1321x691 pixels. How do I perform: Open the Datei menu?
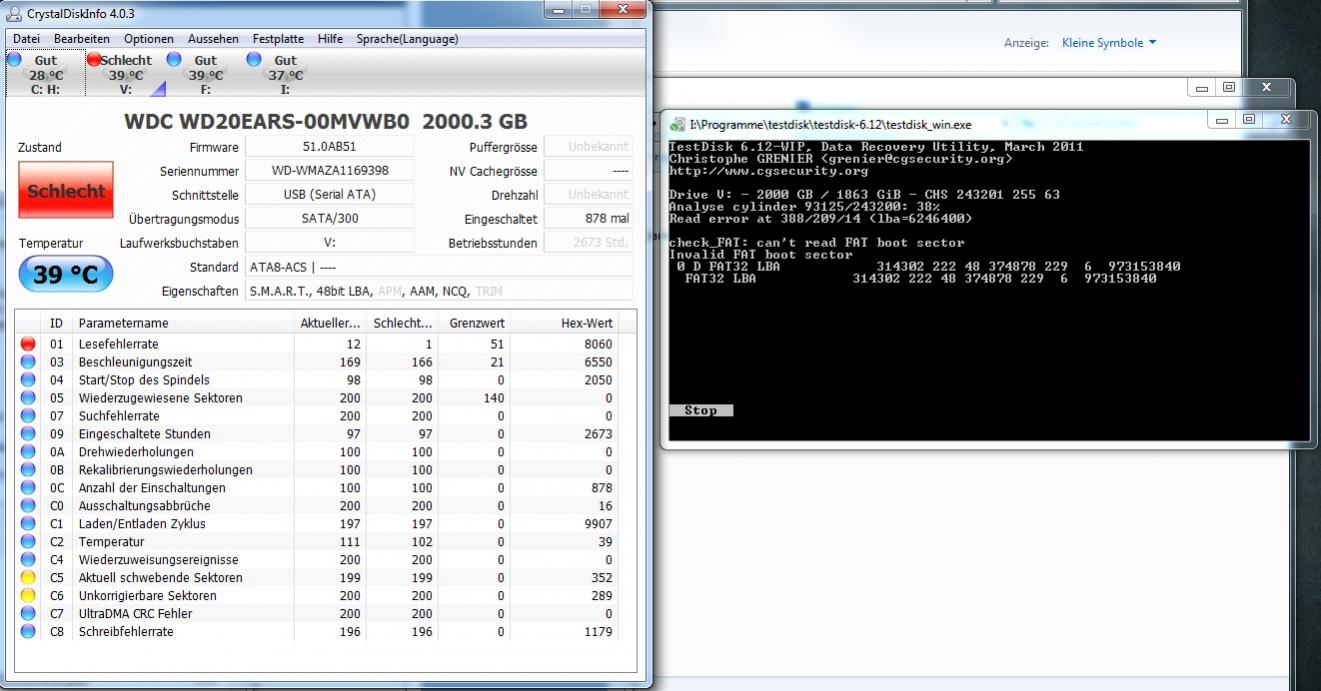pyautogui.click(x=26, y=39)
